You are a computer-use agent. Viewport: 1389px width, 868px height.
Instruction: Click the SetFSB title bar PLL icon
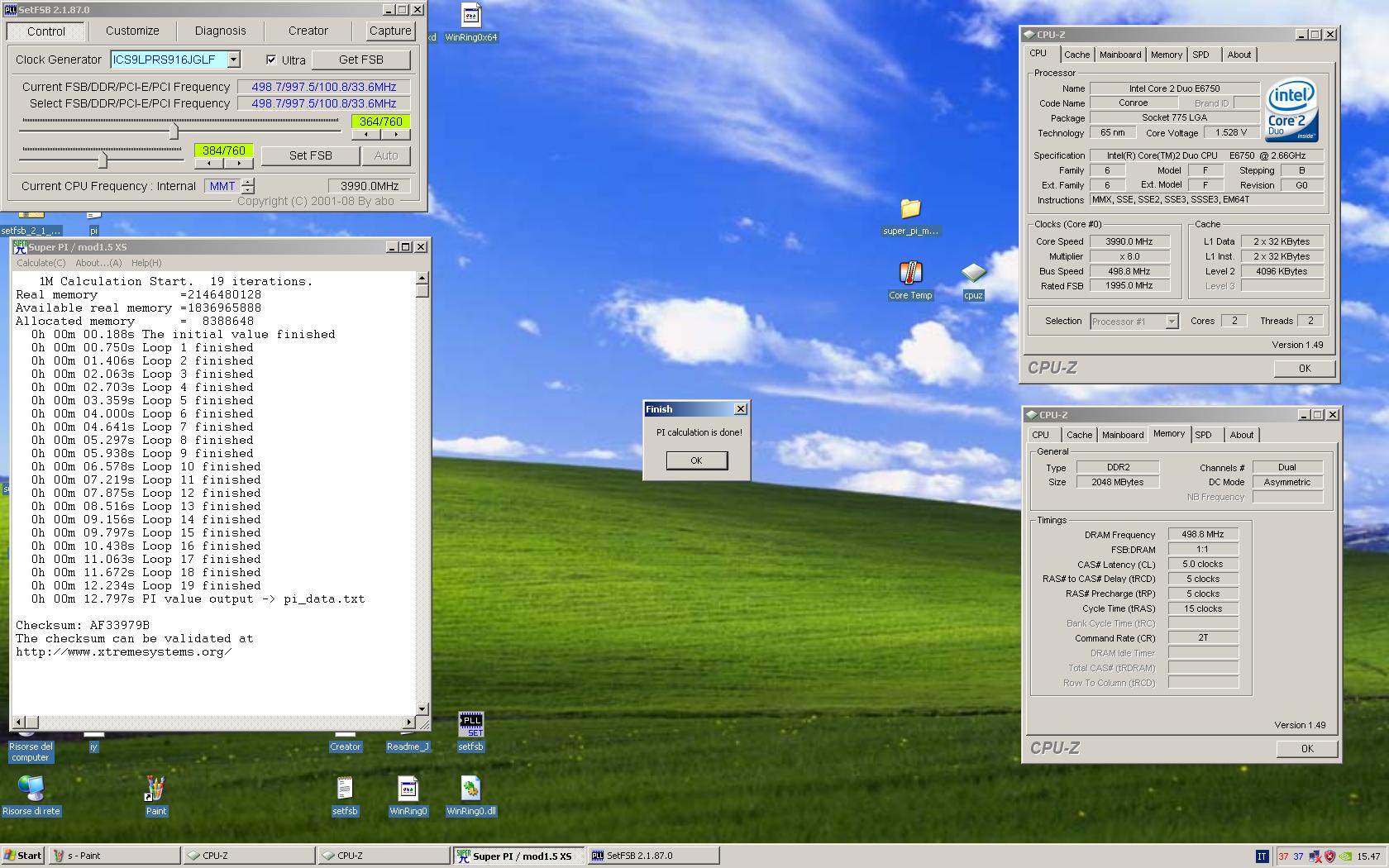pyautogui.click(x=10, y=9)
